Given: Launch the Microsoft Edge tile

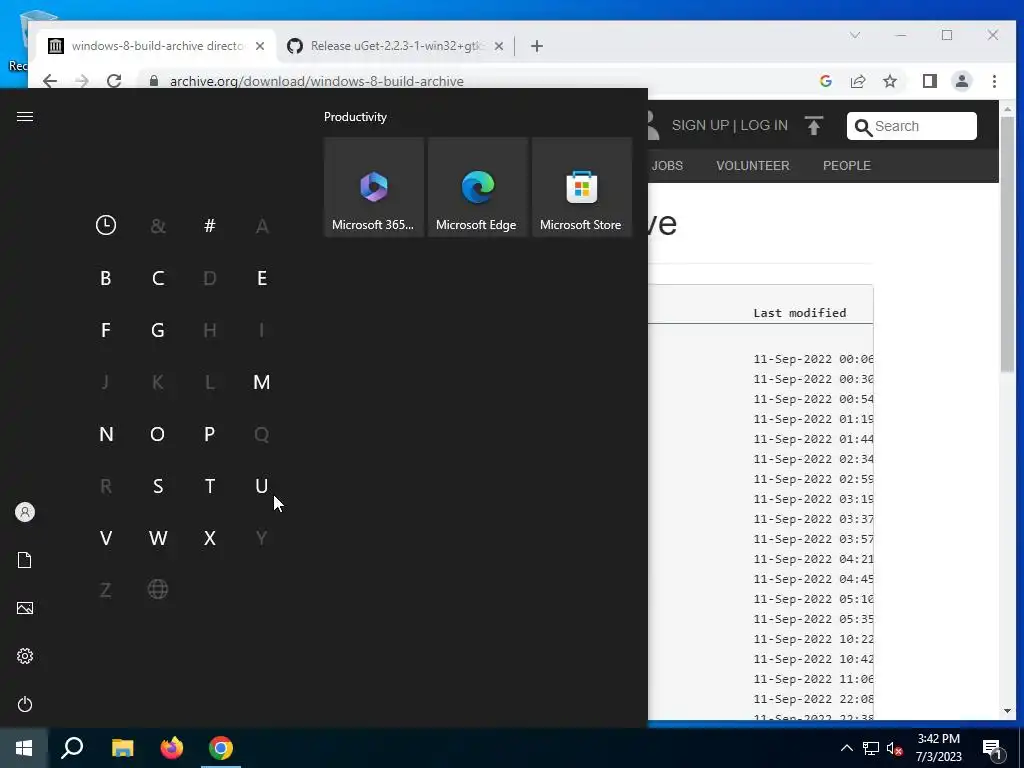Looking at the screenshot, I should [x=477, y=187].
